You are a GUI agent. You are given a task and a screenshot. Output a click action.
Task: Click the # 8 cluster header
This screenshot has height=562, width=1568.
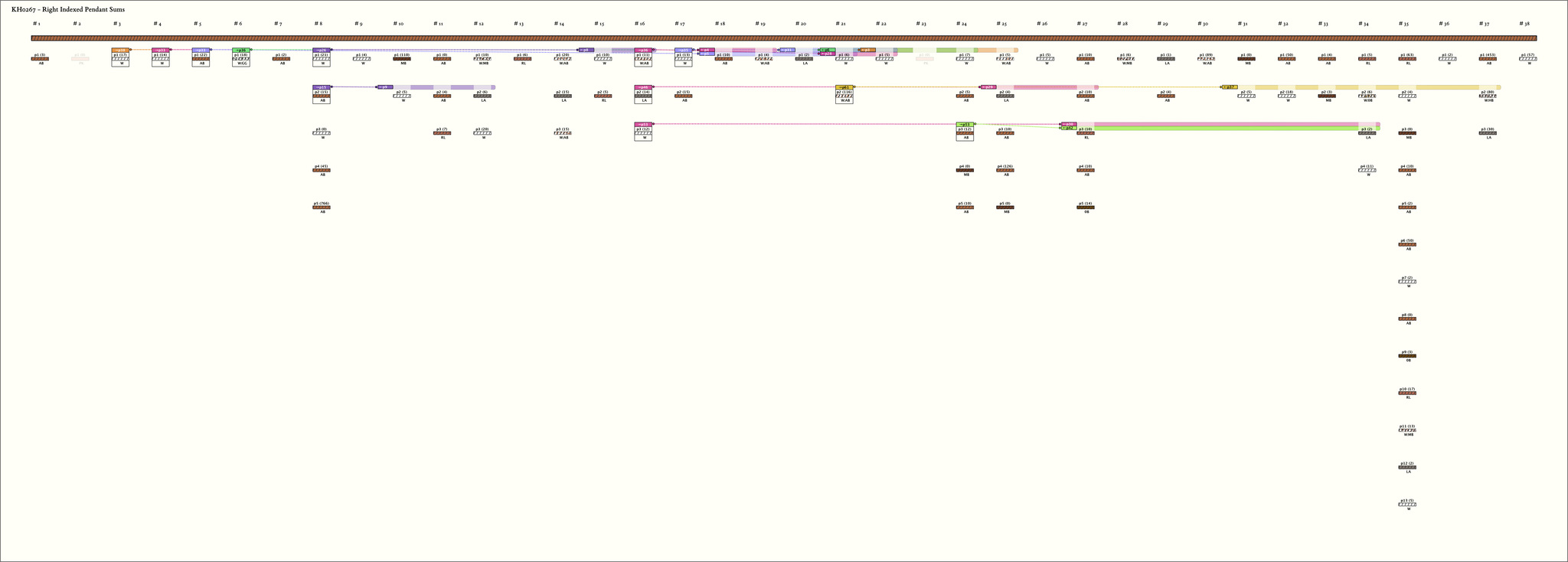point(317,24)
